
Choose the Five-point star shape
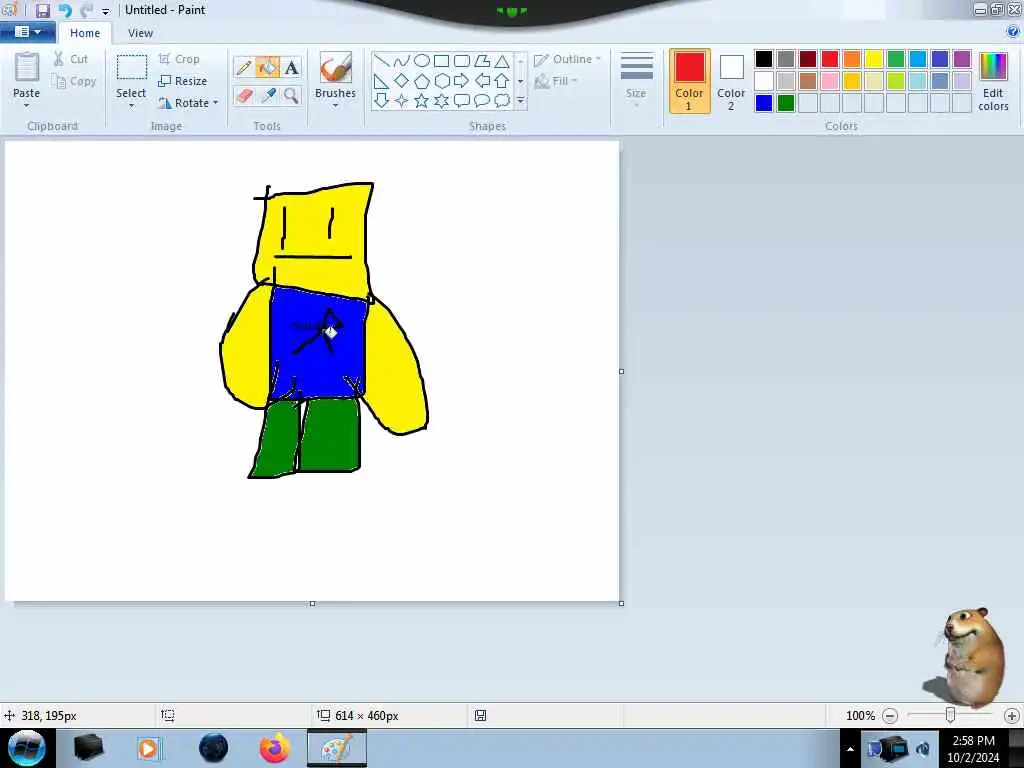[422, 101]
